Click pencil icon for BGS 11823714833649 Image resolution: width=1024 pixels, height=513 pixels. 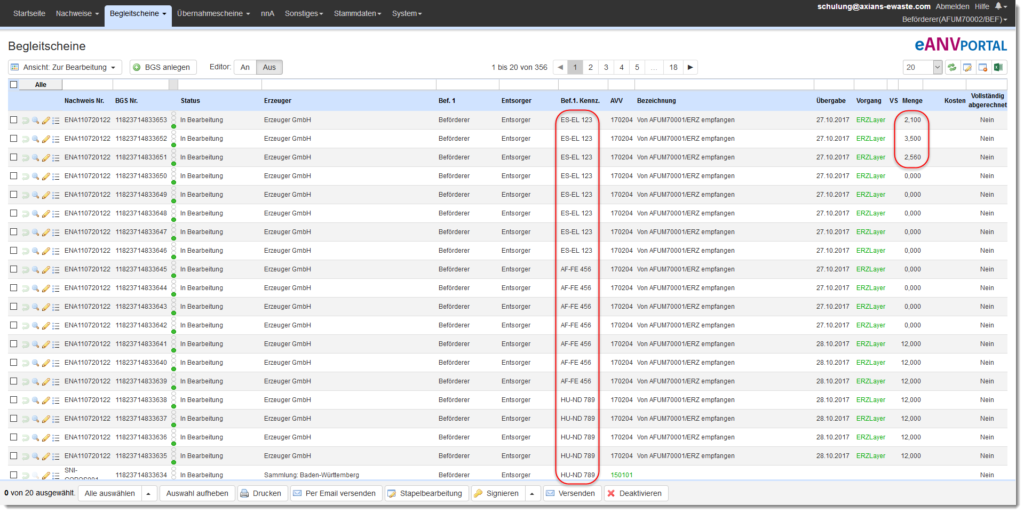(x=46, y=194)
